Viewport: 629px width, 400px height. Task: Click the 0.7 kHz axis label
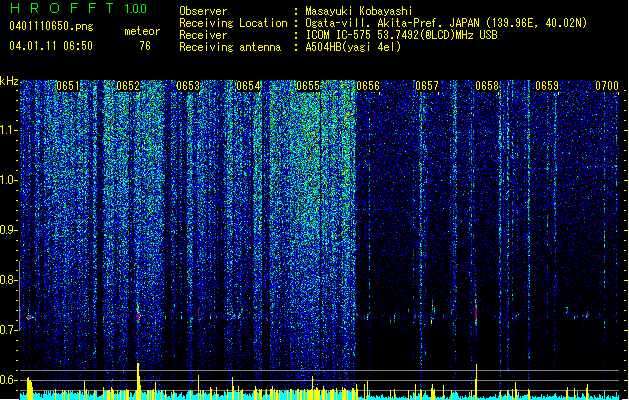tap(9, 330)
